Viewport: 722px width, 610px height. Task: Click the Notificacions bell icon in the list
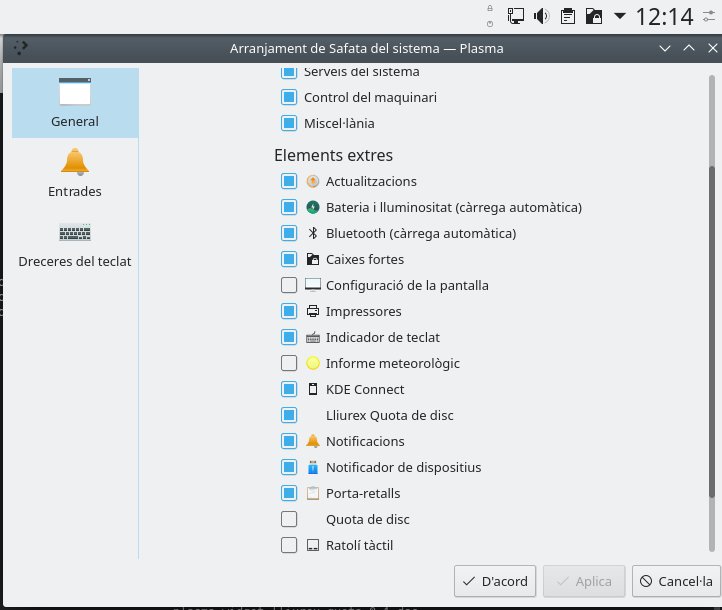coord(313,441)
